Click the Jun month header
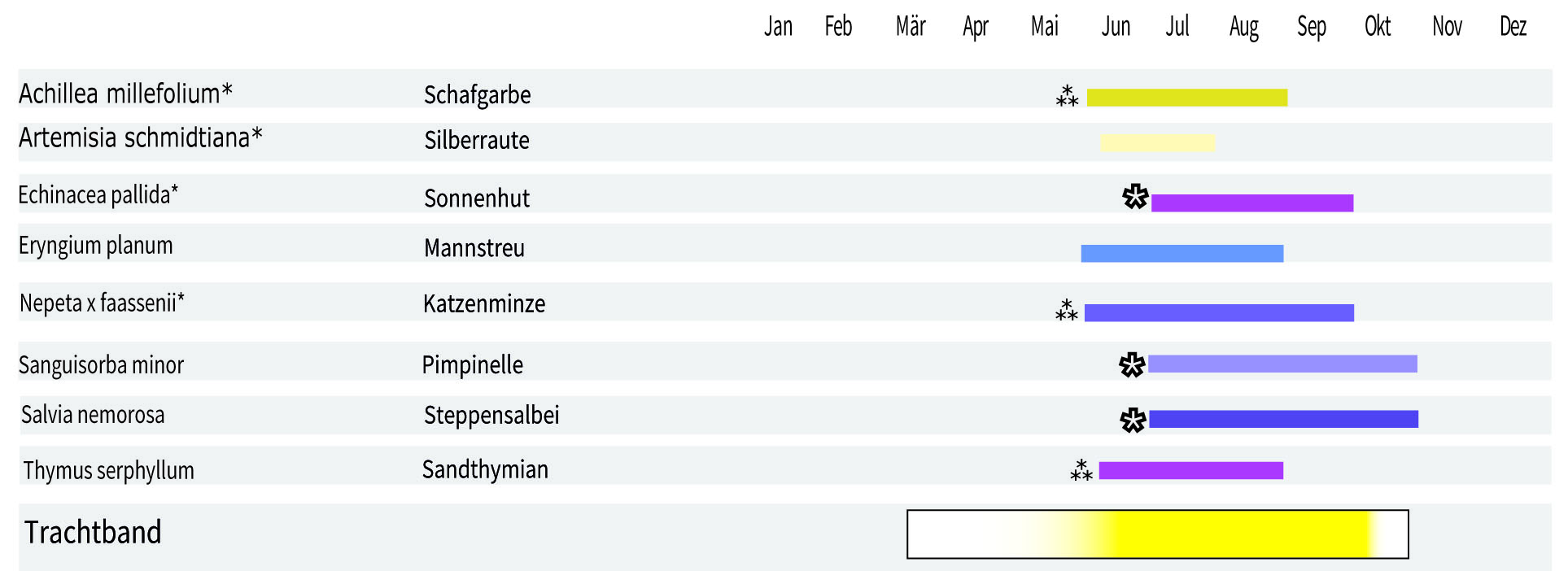Screen dimensions: 1568x571 (1116, 27)
